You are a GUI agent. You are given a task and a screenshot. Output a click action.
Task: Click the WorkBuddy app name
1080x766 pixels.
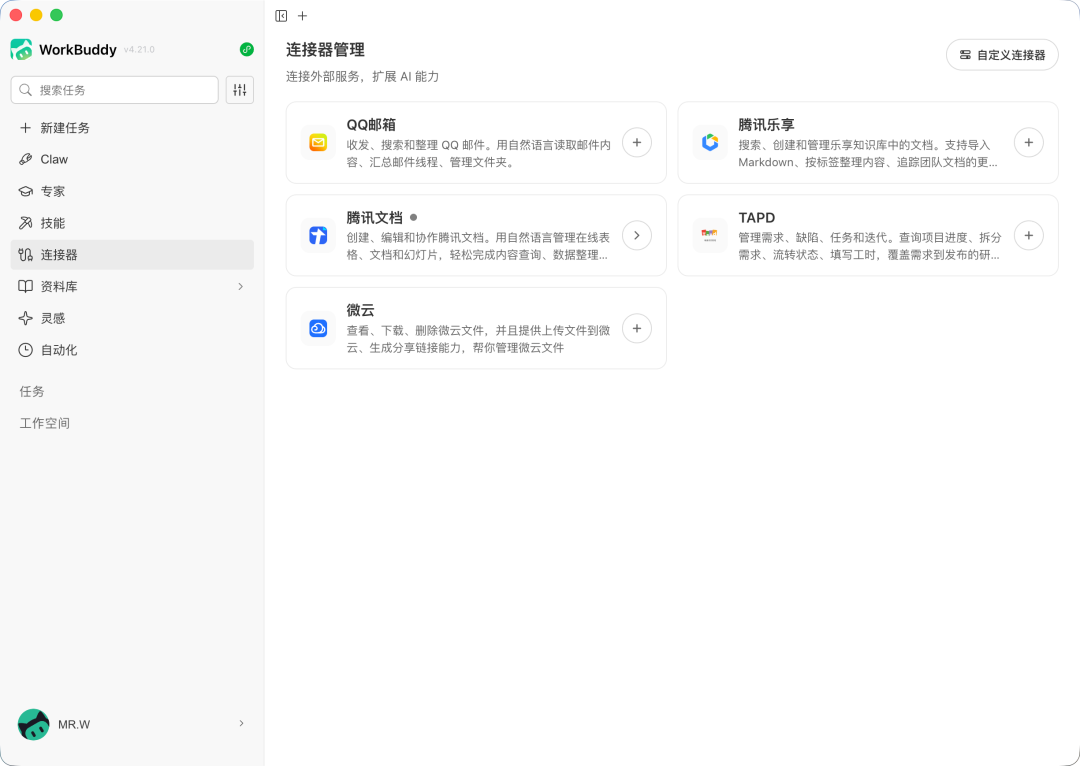tap(78, 50)
